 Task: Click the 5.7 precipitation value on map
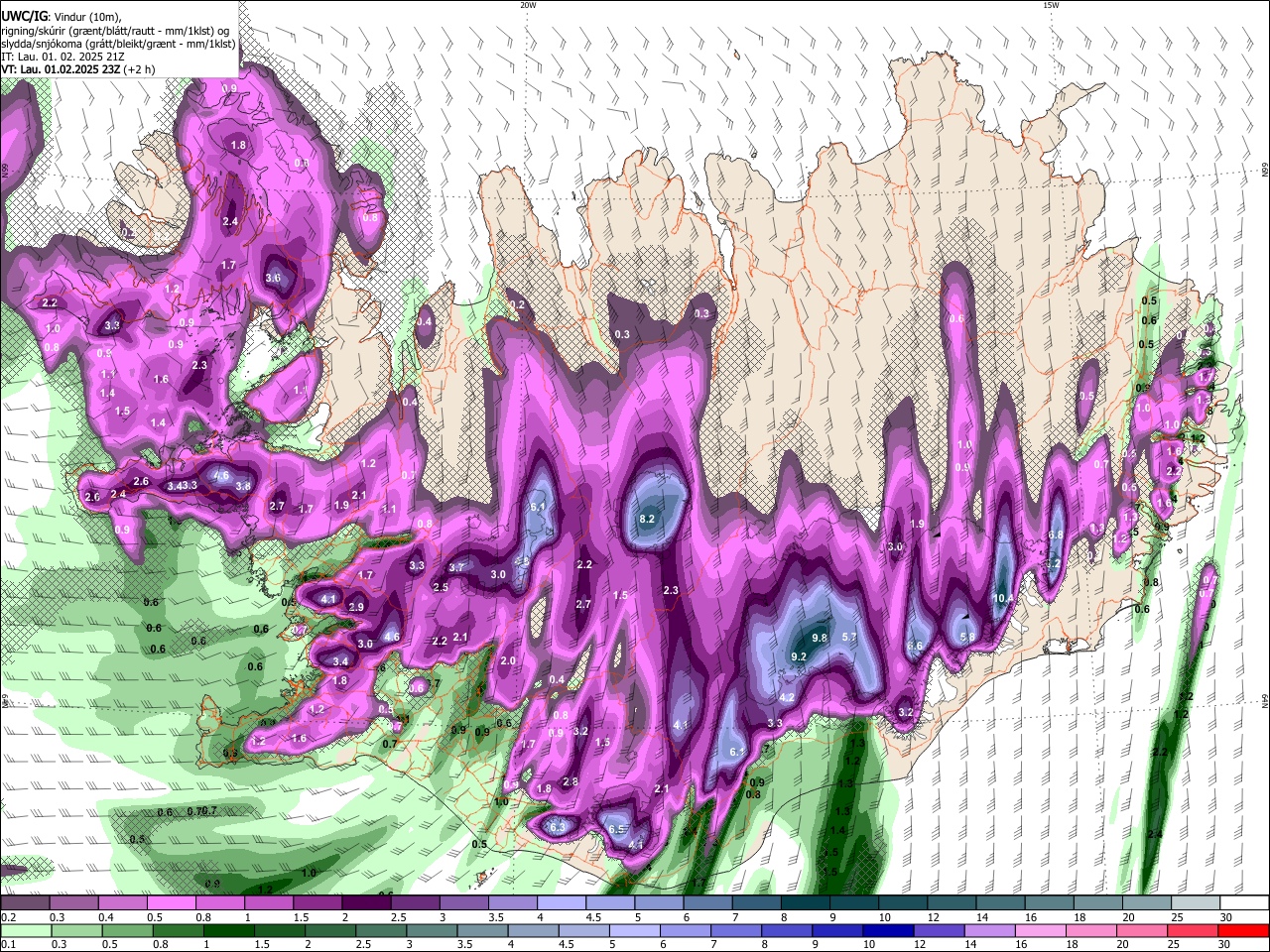849,637
